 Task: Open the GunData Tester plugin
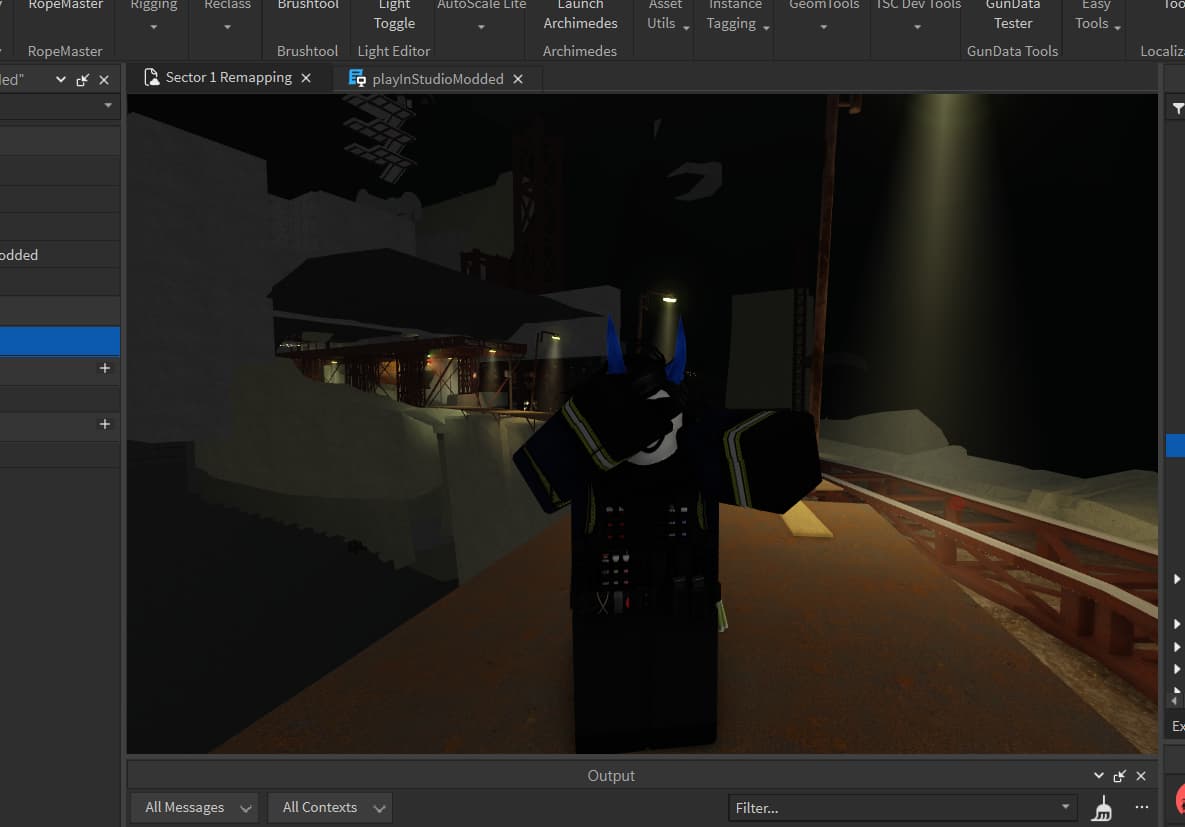pyautogui.click(x=1012, y=15)
